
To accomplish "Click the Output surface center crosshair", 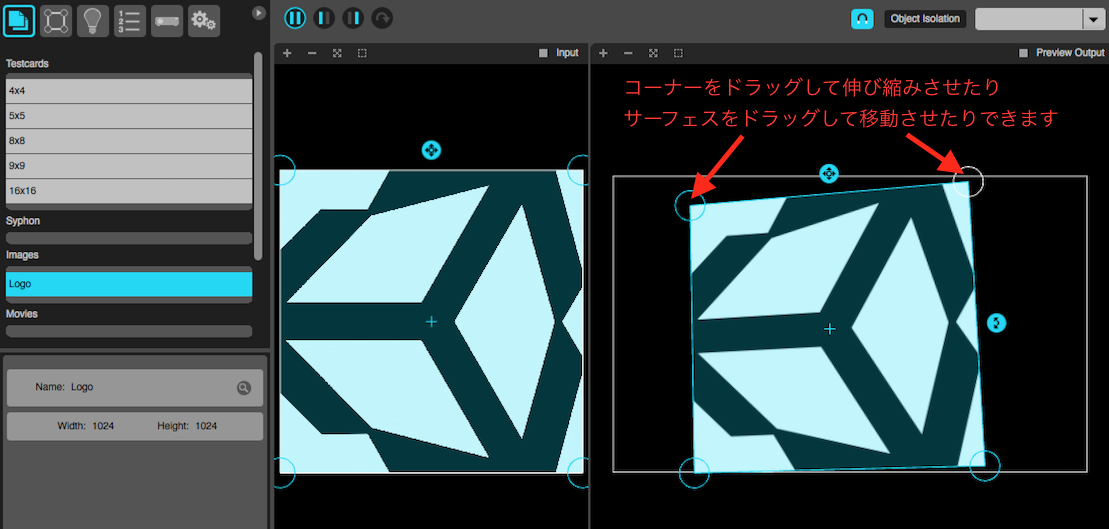I will tap(830, 329).
